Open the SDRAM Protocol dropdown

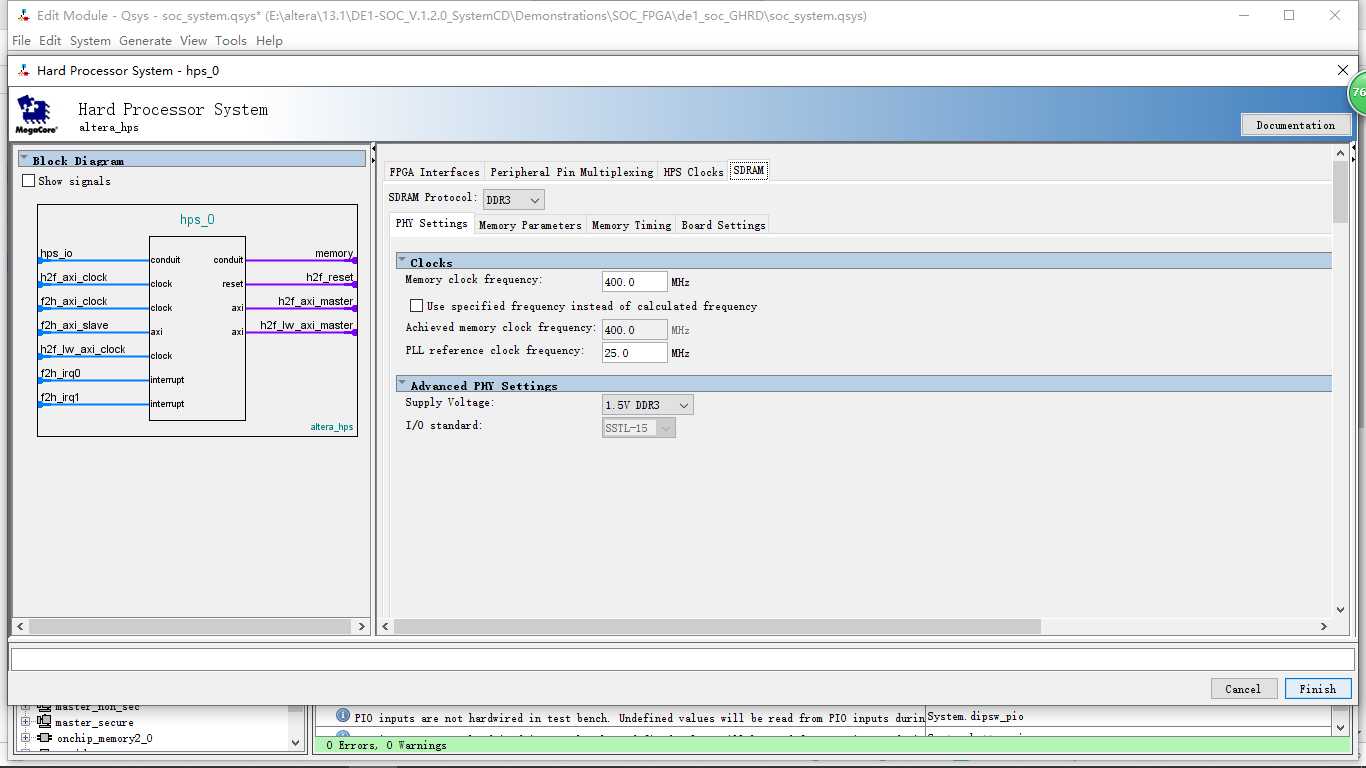(x=514, y=200)
